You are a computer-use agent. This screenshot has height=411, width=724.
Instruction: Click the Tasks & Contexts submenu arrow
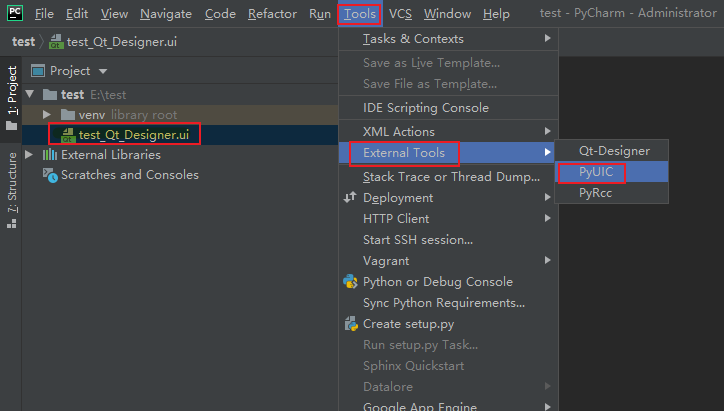point(547,38)
